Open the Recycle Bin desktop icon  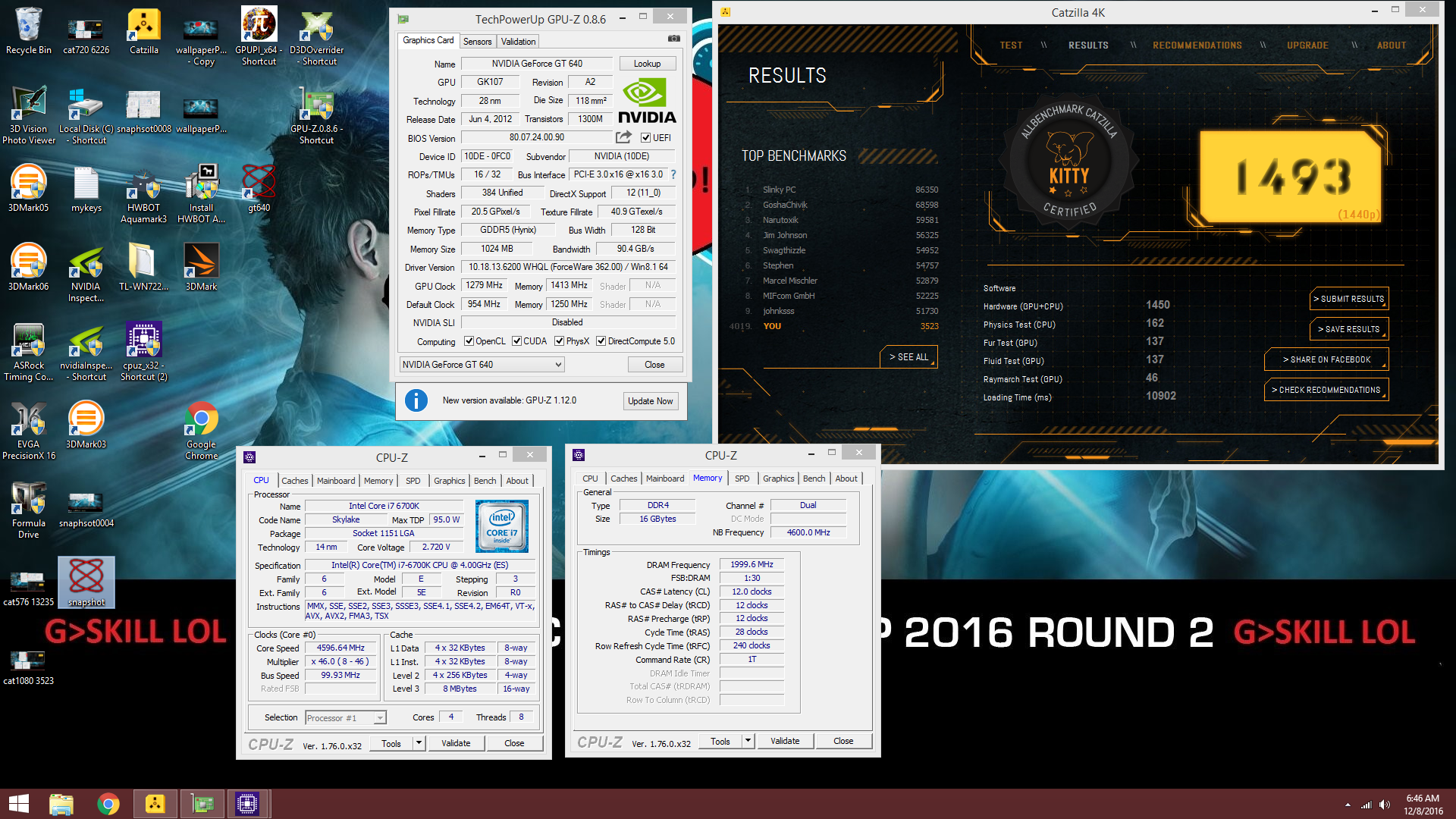pyautogui.click(x=29, y=30)
